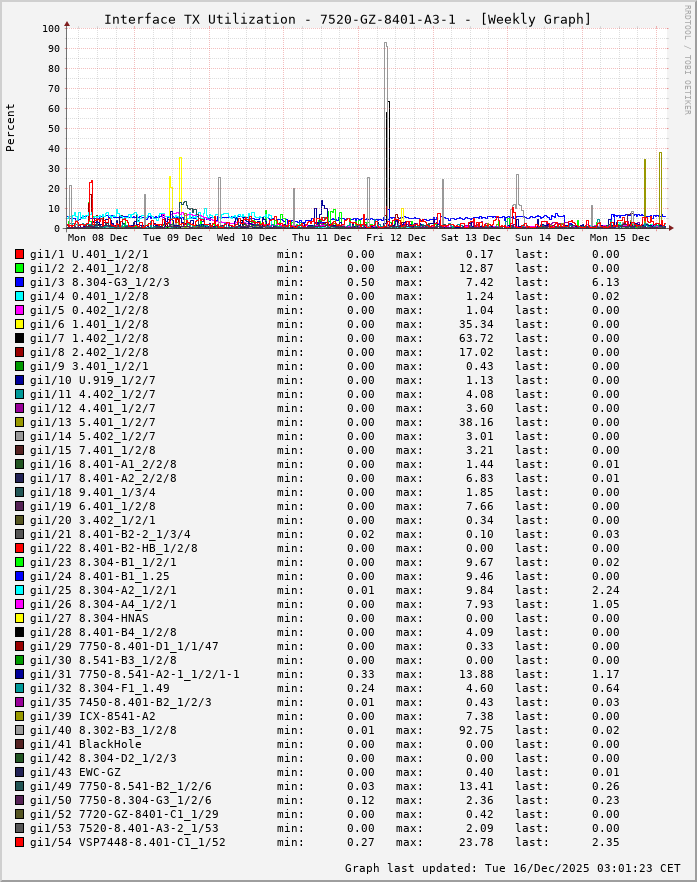The height and width of the screenshot is (882, 697).
Task: Click the red swatch for gi1/54 VSP7448-8.401-C1_1/52
Action: pos(19,842)
